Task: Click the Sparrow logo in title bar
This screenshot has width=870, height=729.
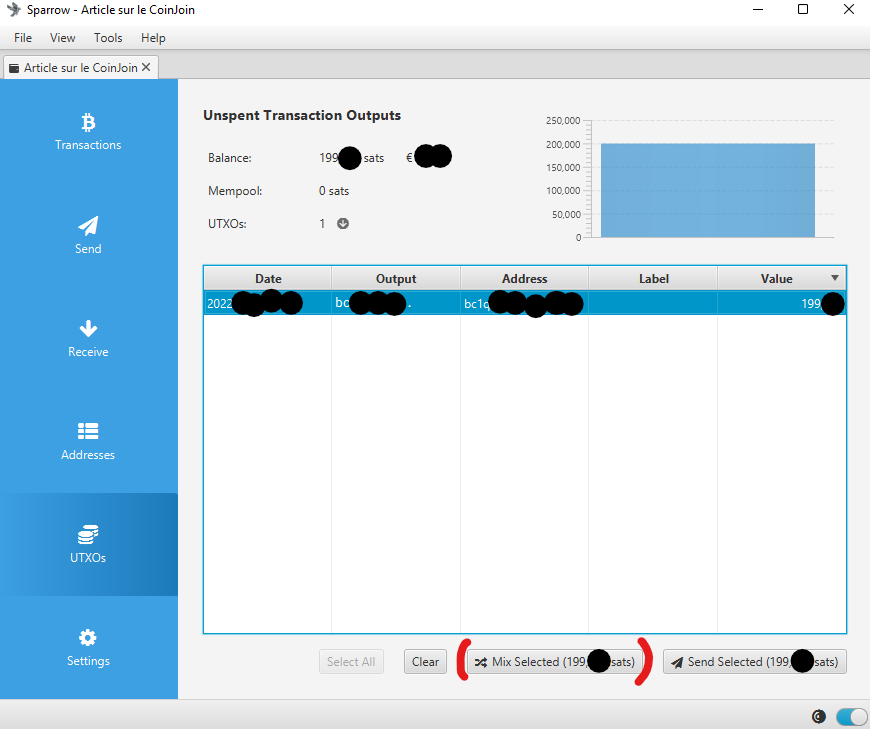Action: point(14,10)
